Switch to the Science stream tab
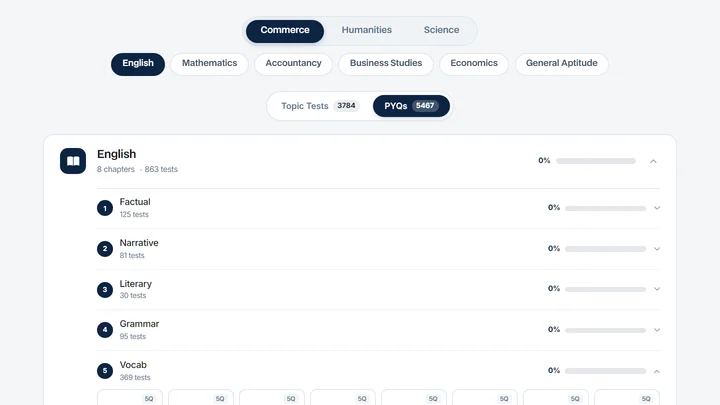Screen dimensions: 720x405 pos(441,30)
